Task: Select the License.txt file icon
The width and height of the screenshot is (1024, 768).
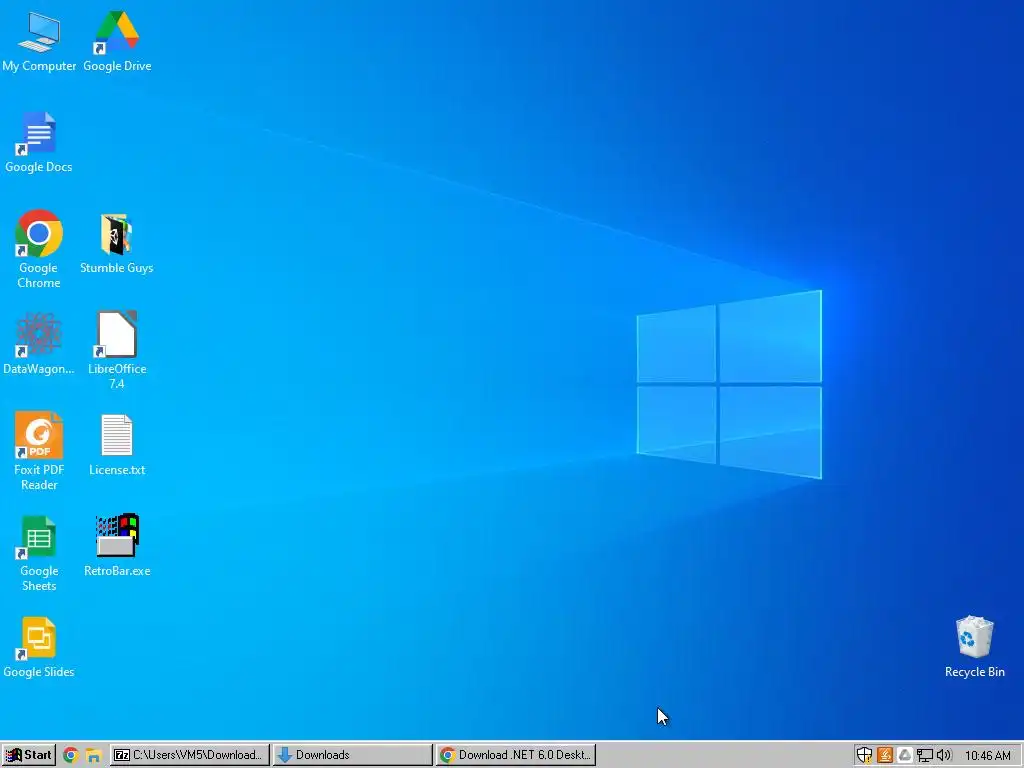Action: (x=117, y=445)
